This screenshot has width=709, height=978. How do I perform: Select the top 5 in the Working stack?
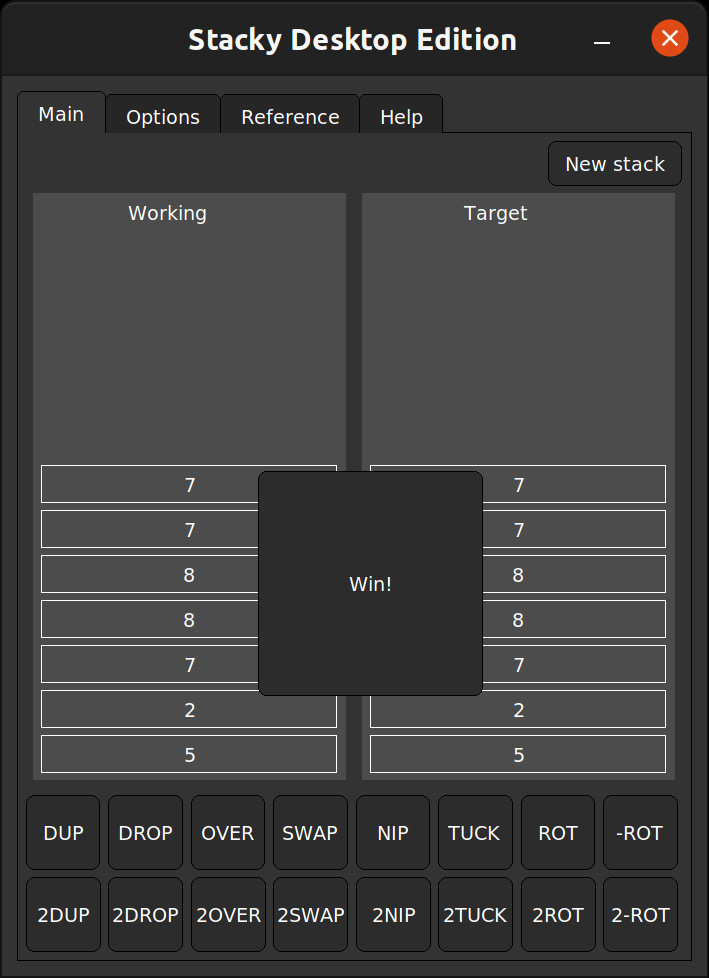click(188, 754)
